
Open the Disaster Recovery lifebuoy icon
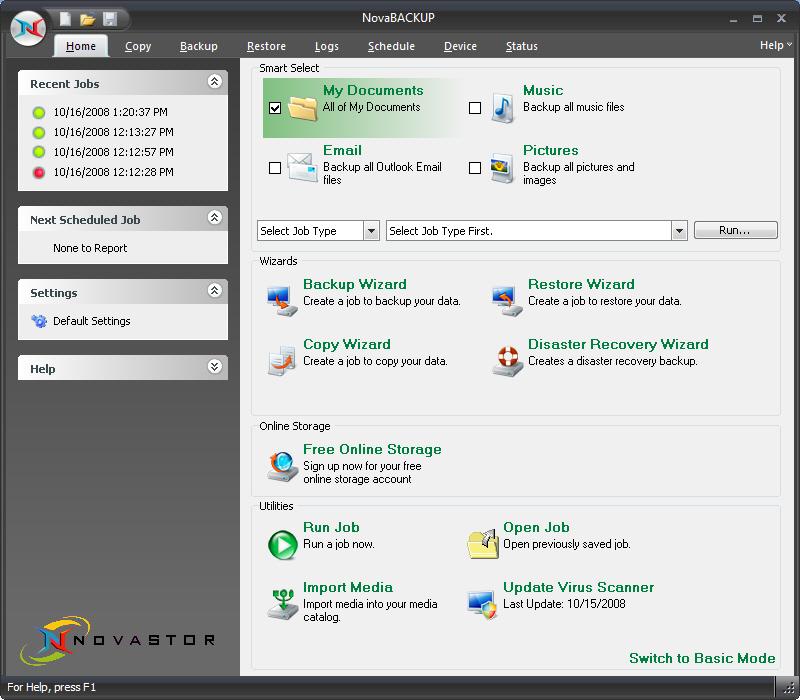click(x=508, y=361)
